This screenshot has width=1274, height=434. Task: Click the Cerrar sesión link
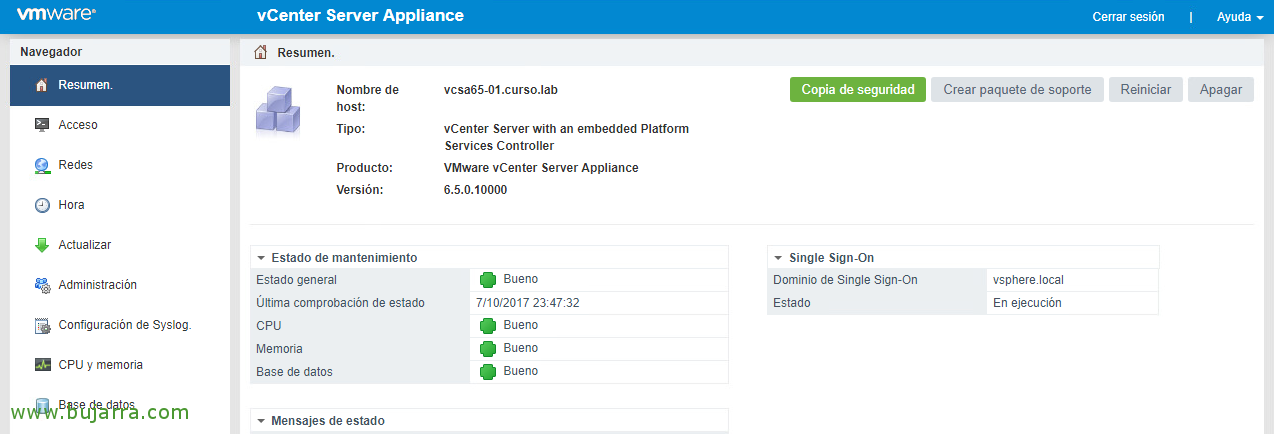coord(1128,17)
